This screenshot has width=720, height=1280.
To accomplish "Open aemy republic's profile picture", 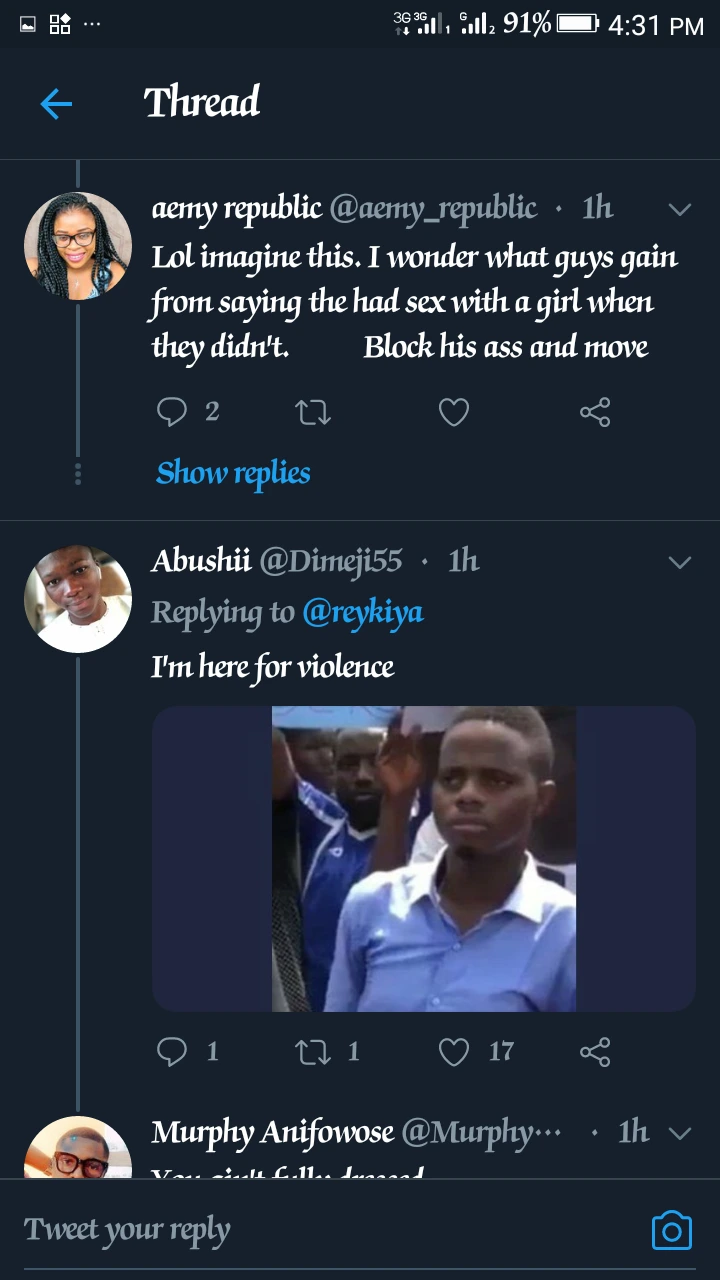I will tap(78, 246).
